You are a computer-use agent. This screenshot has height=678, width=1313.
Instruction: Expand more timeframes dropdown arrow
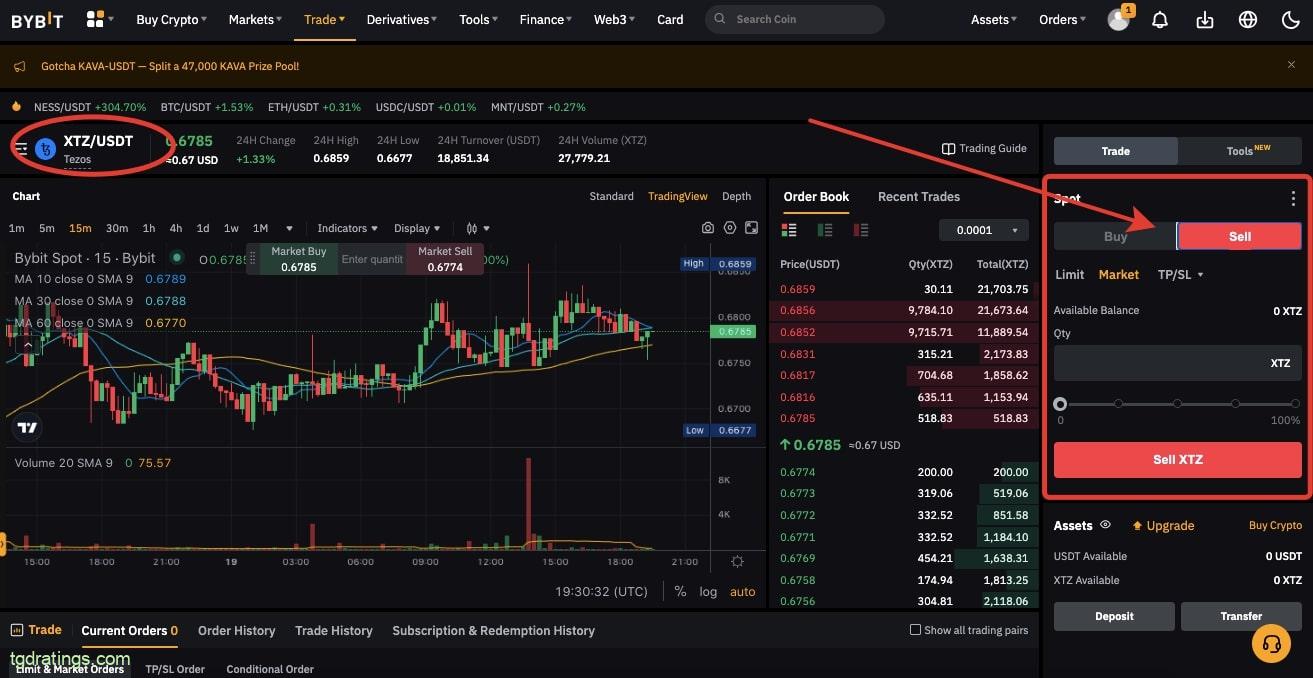(289, 228)
